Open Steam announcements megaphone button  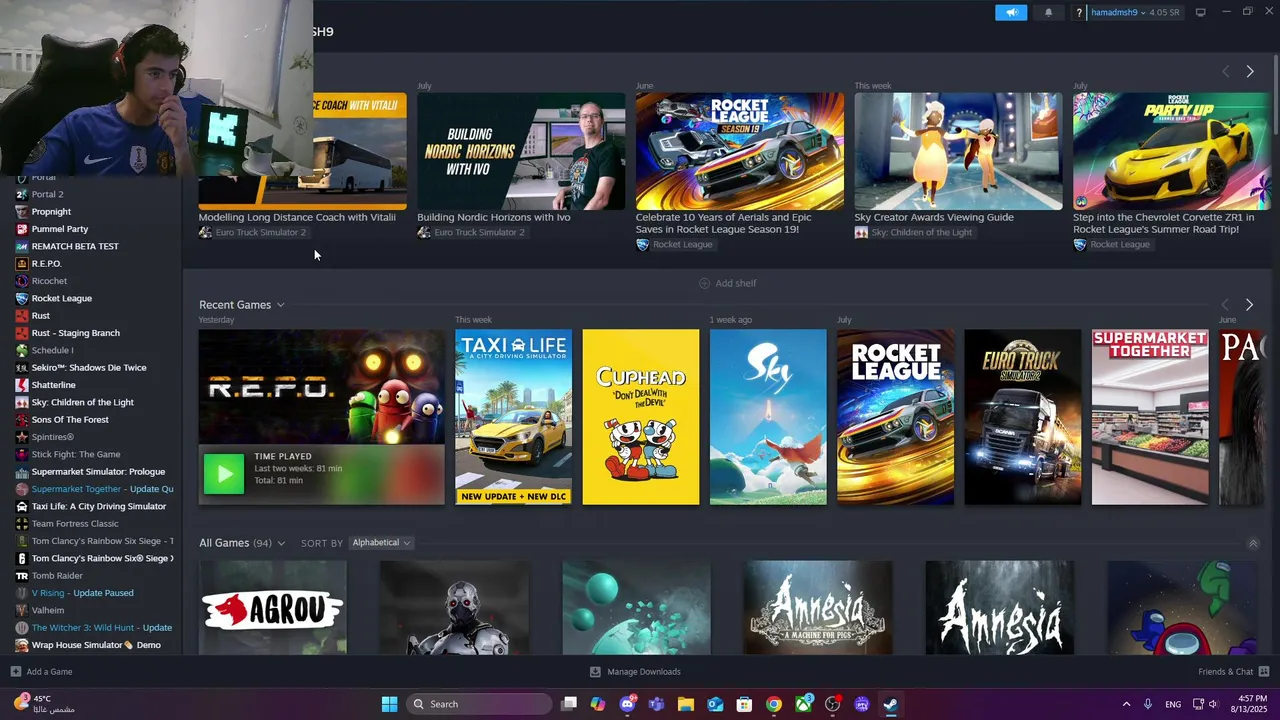coord(1011,12)
